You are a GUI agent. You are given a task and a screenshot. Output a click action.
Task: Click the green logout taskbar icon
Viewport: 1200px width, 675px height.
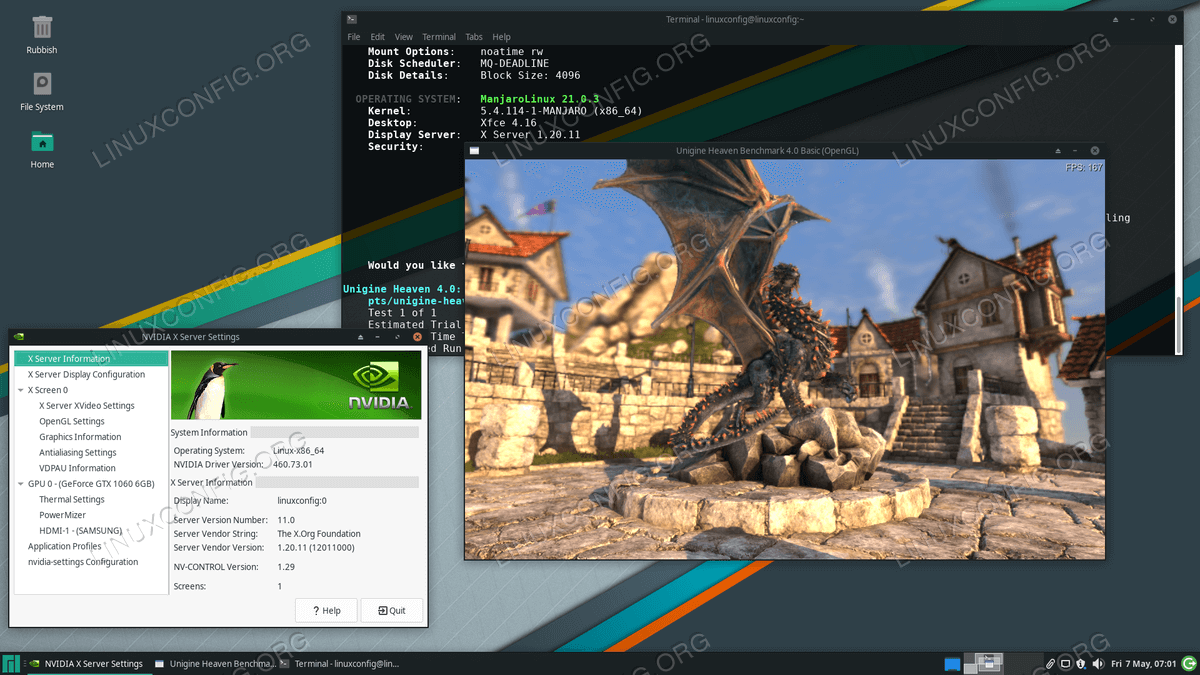click(x=1188, y=663)
